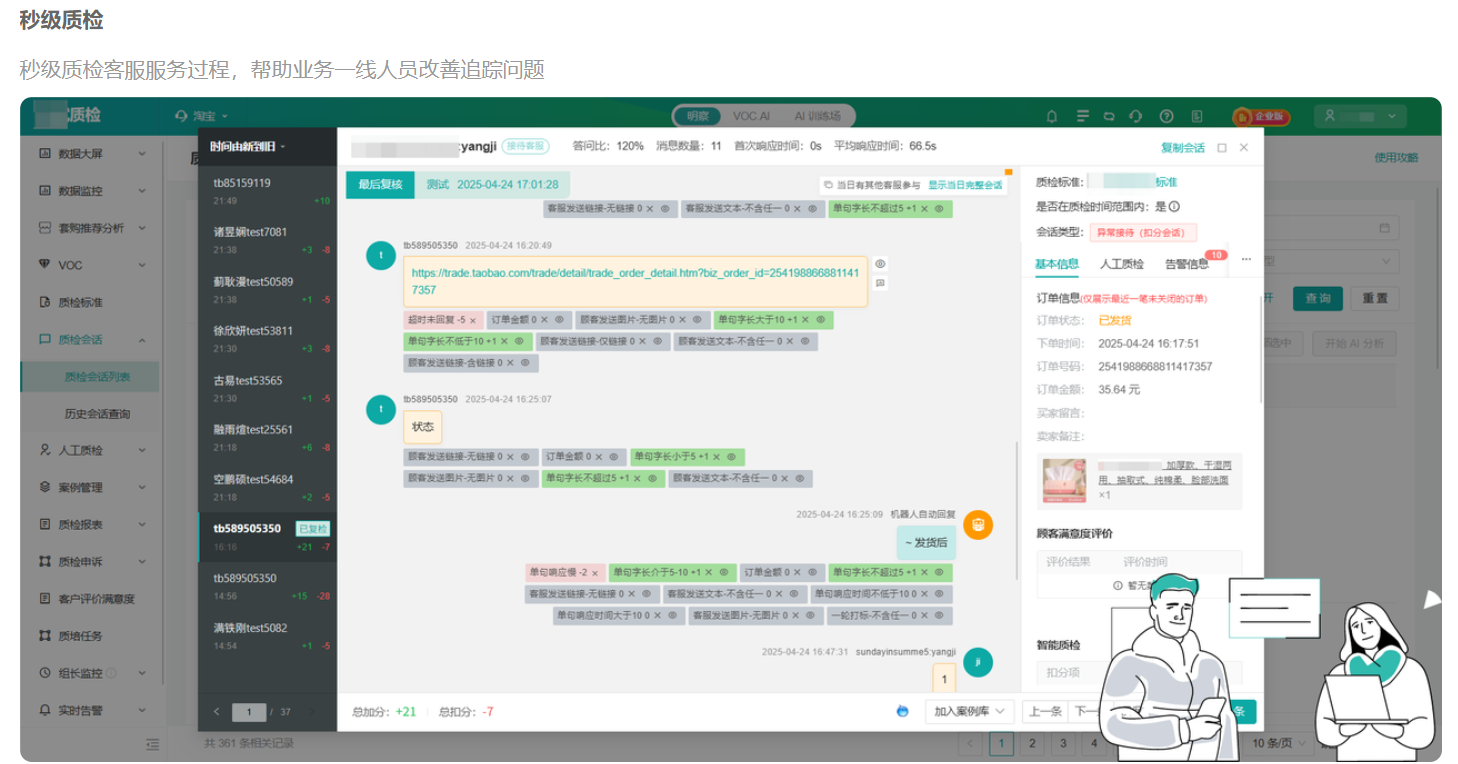The width and height of the screenshot is (1458, 764).
Task: Click the VOC diamond sidebar icon
Action: pyautogui.click(x=44, y=265)
